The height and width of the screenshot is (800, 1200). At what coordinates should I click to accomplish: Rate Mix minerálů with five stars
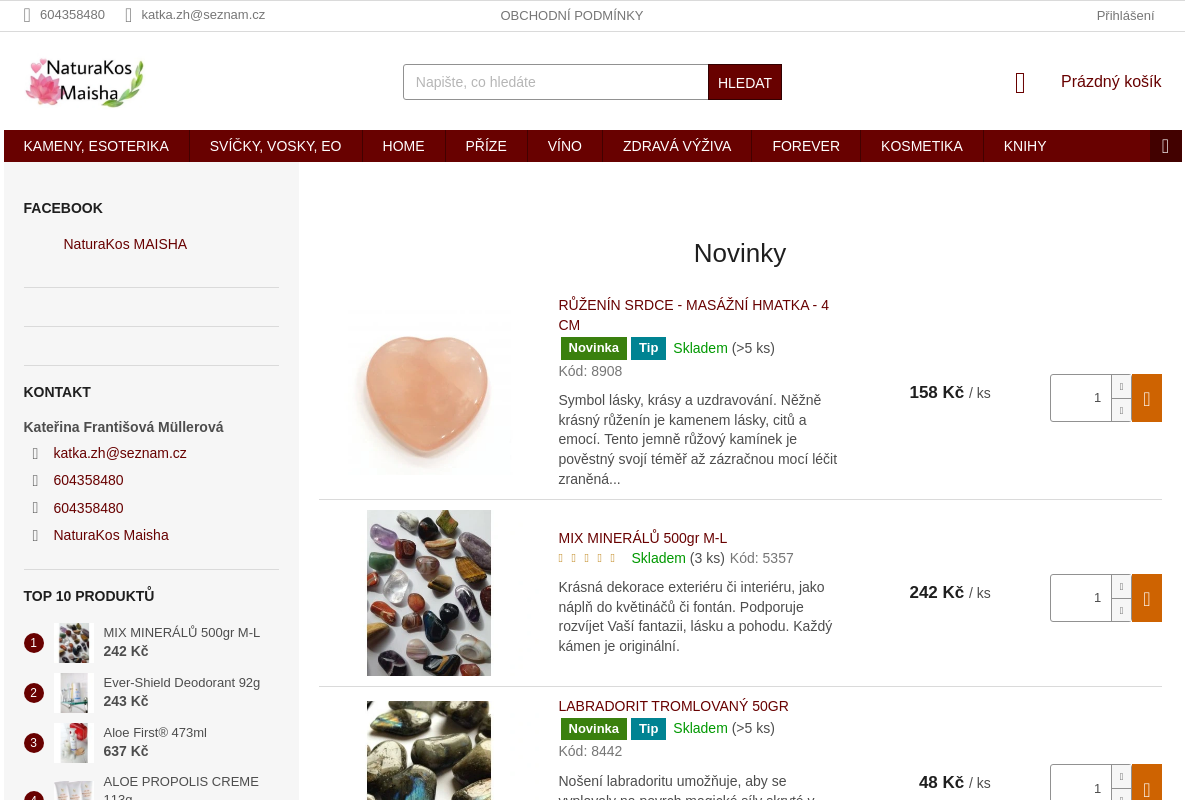[613, 558]
